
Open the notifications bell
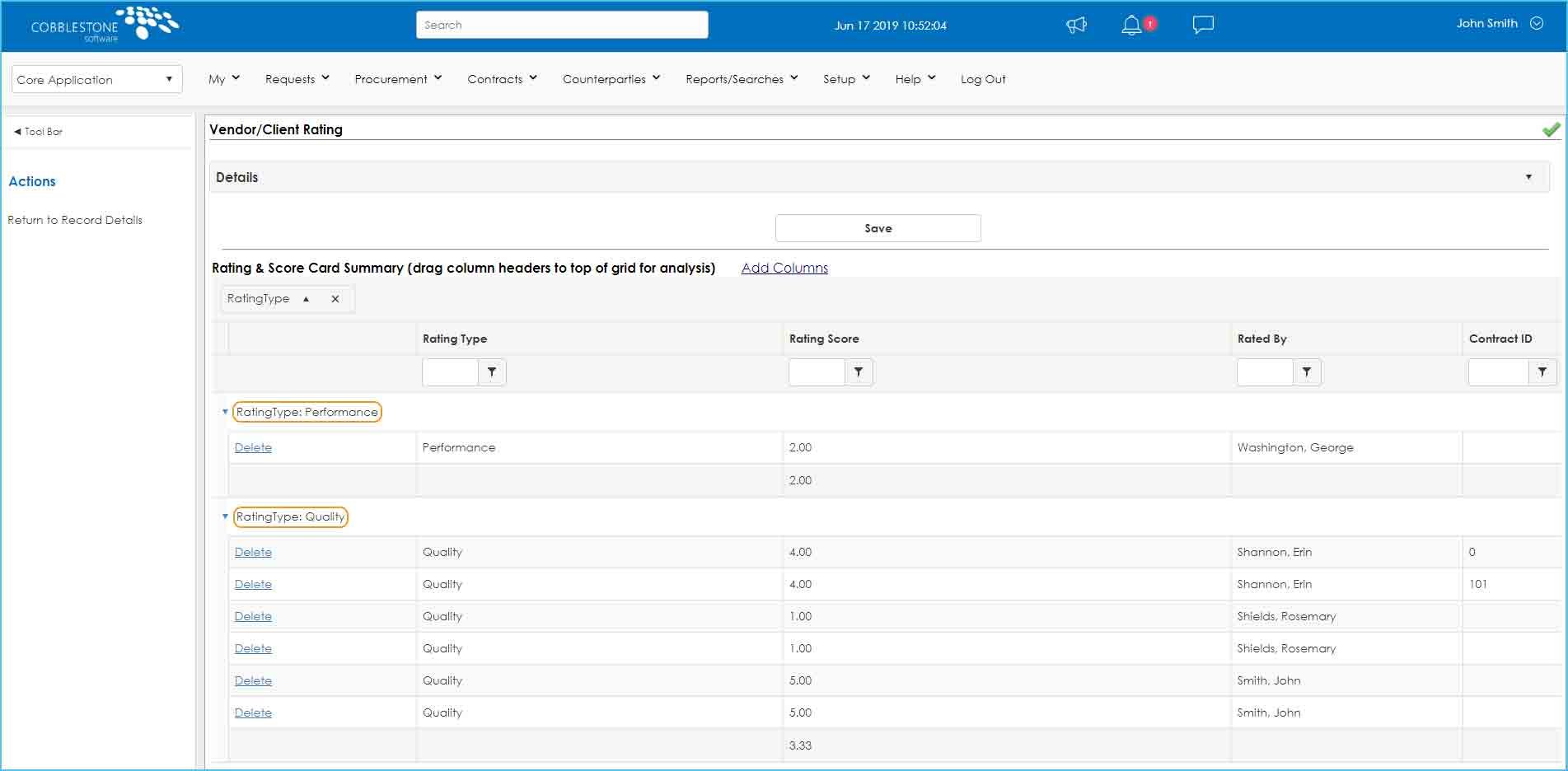click(x=1132, y=26)
